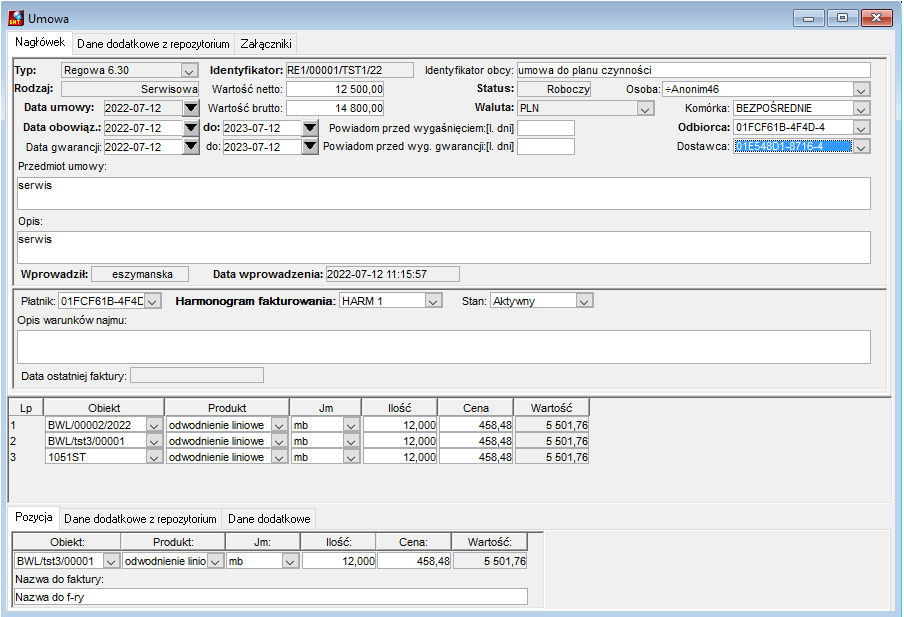Click the Nazwa do faktury text field
Image resolution: width=904 pixels, height=617 pixels.
pyautogui.click(x=270, y=597)
